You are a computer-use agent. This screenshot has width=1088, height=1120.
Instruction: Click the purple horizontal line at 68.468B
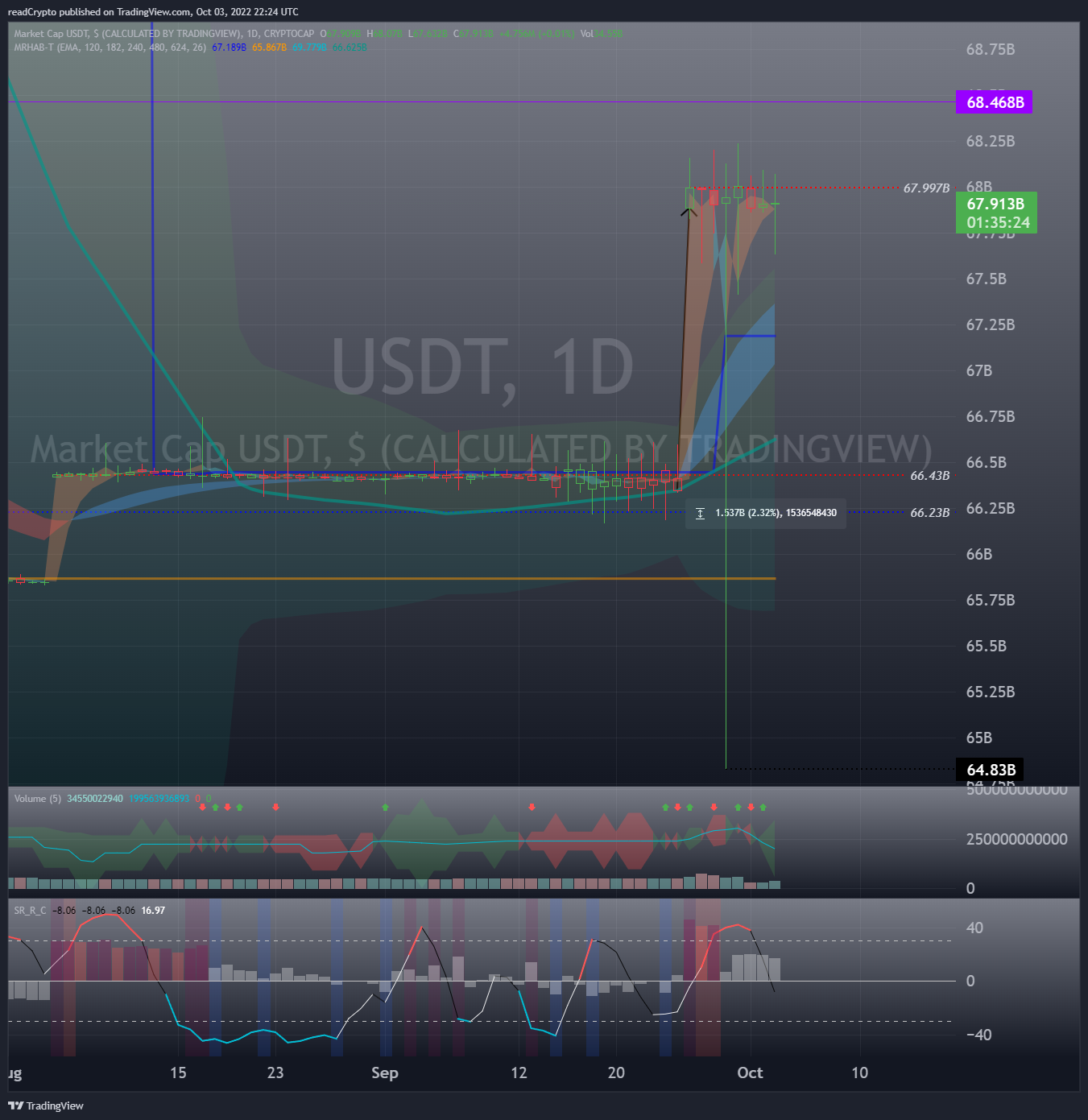click(x=482, y=101)
